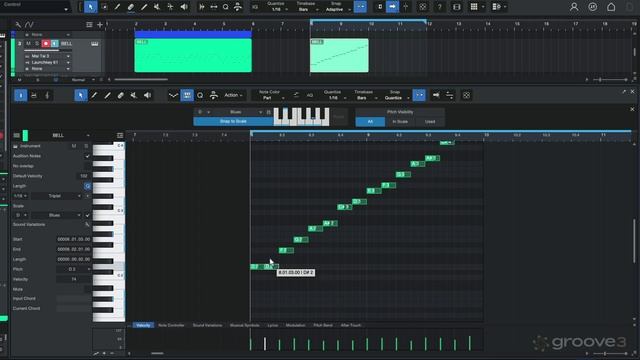Select the Arrow tool in top toolbar
This screenshot has width=640, height=360.
tap(91, 7)
